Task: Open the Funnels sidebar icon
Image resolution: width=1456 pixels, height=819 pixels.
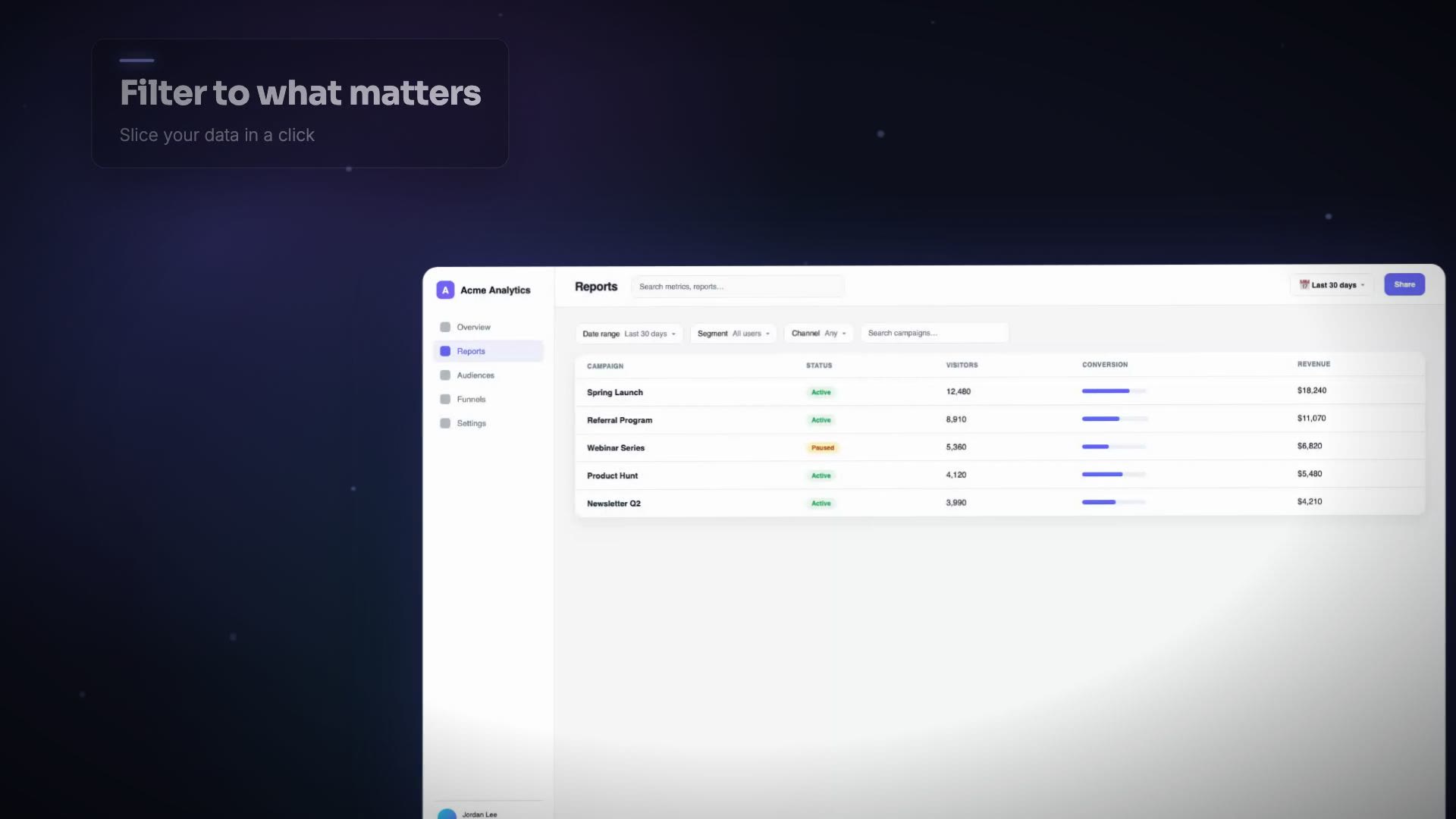Action: click(445, 399)
